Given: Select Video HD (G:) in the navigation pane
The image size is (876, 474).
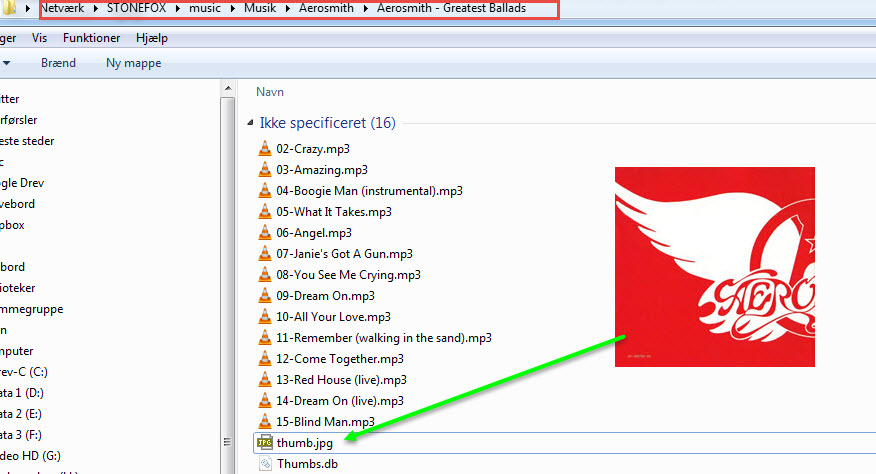Looking at the screenshot, I should (30, 456).
